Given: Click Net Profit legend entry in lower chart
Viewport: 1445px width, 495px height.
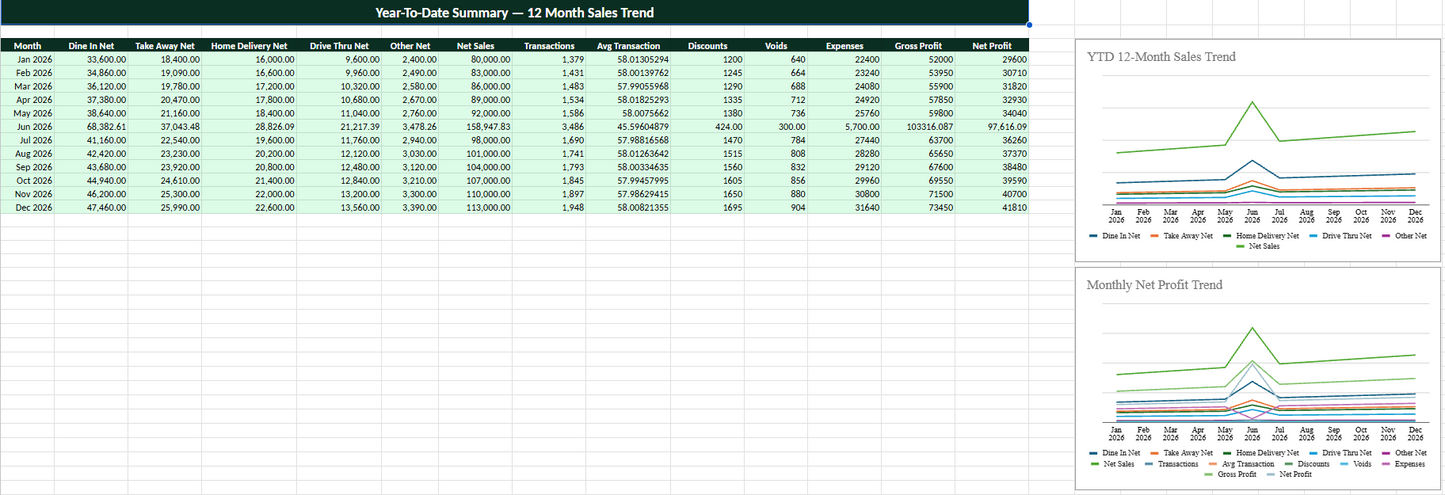Looking at the screenshot, I should tap(1288, 474).
